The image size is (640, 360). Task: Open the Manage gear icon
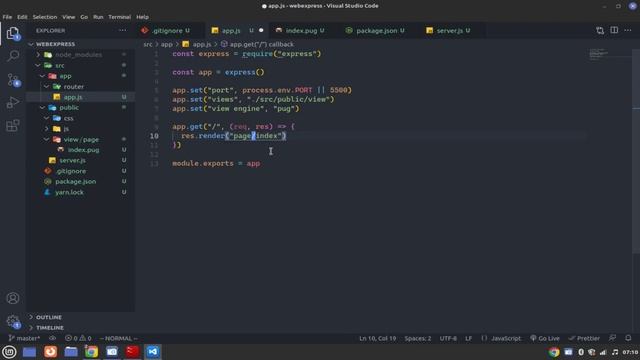13,321
